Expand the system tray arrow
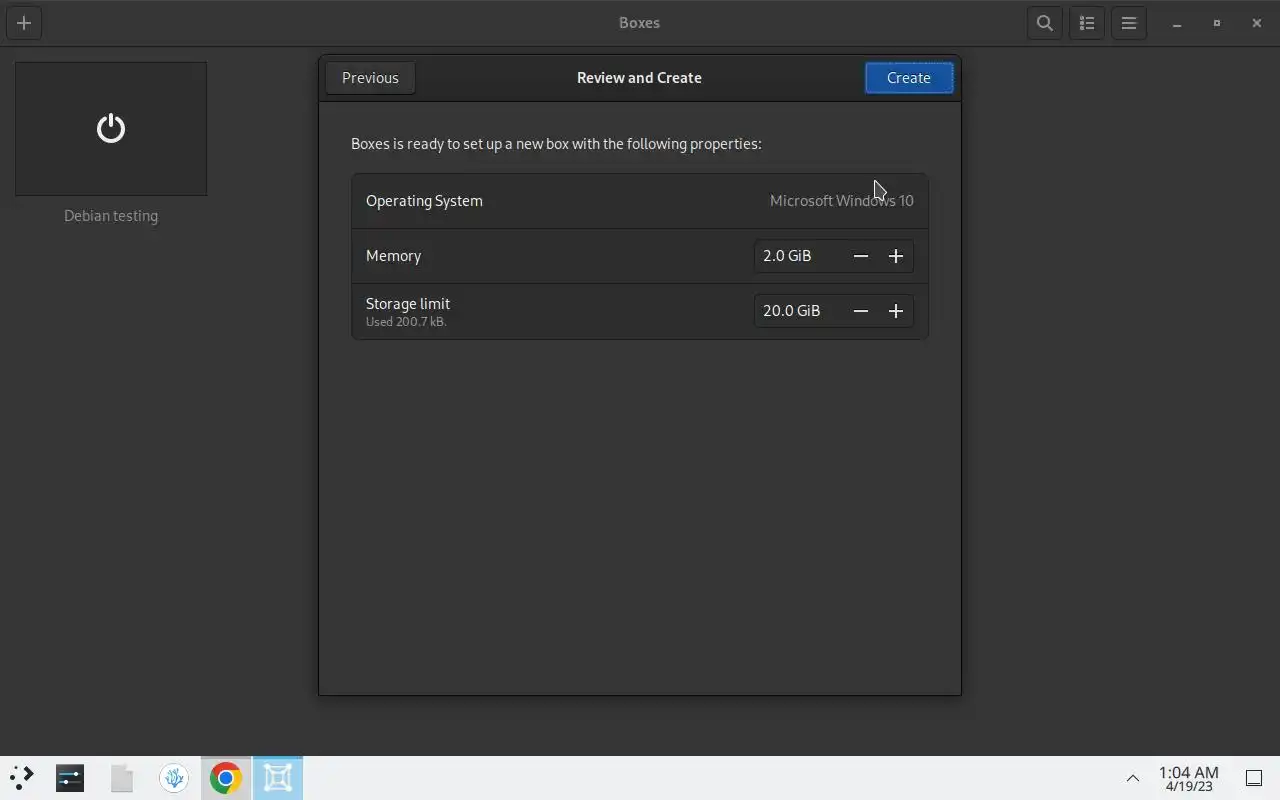The image size is (1280, 800). (x=1133, y=778)
